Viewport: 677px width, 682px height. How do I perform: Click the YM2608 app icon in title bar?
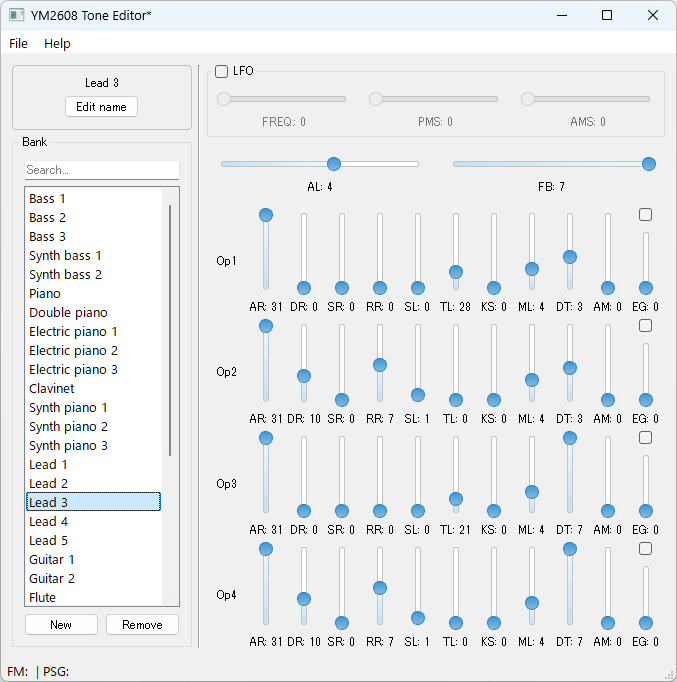click(x=17, y=15)
